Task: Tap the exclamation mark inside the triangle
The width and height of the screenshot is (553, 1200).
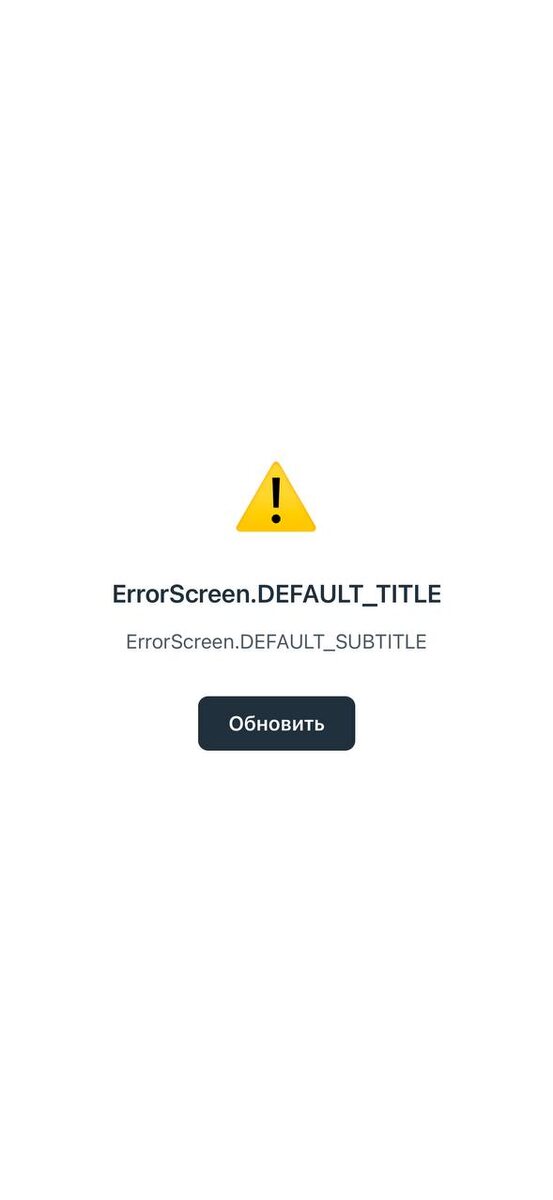Action: click(276, 500)
